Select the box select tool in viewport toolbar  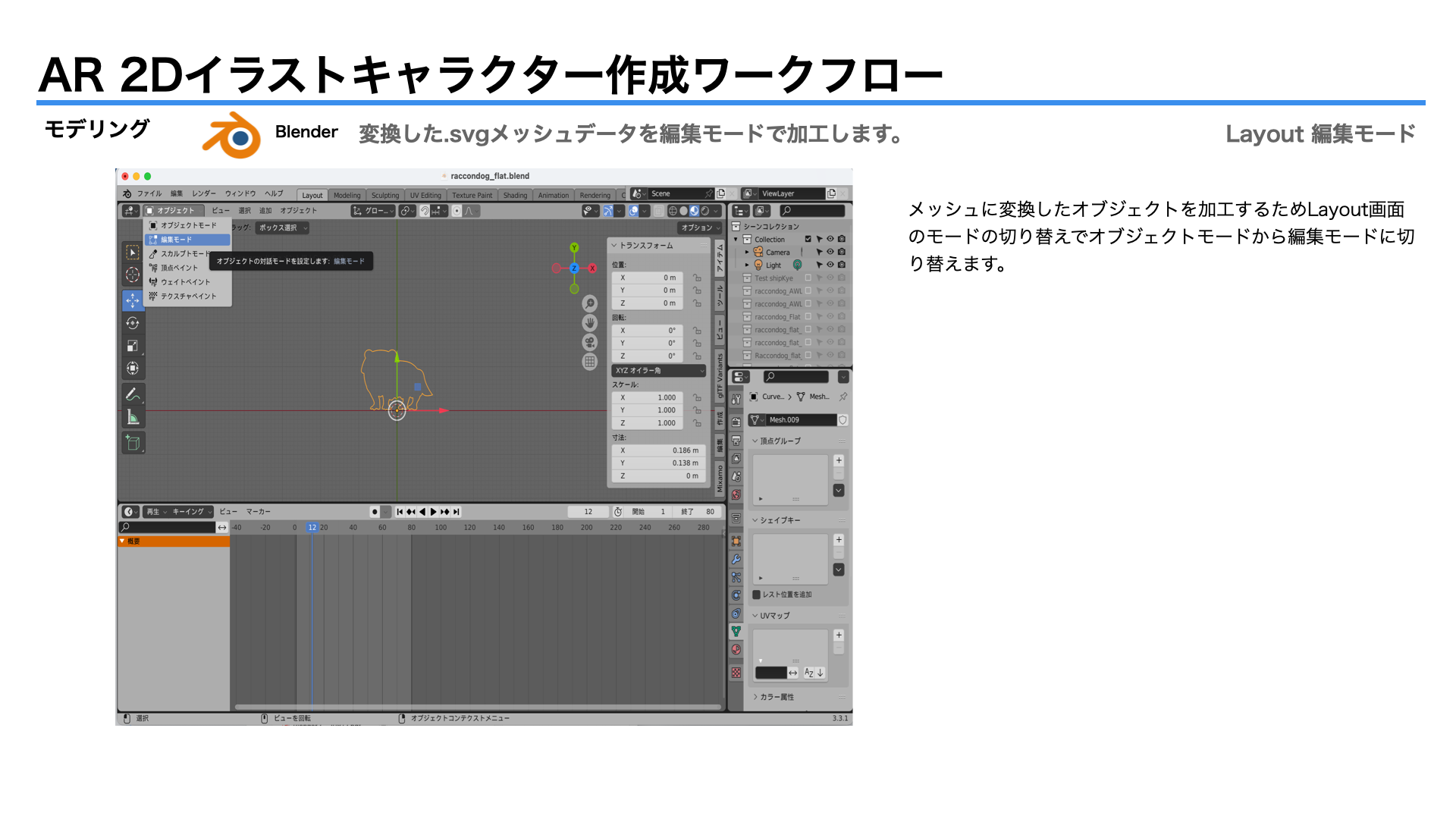(133, 252)
